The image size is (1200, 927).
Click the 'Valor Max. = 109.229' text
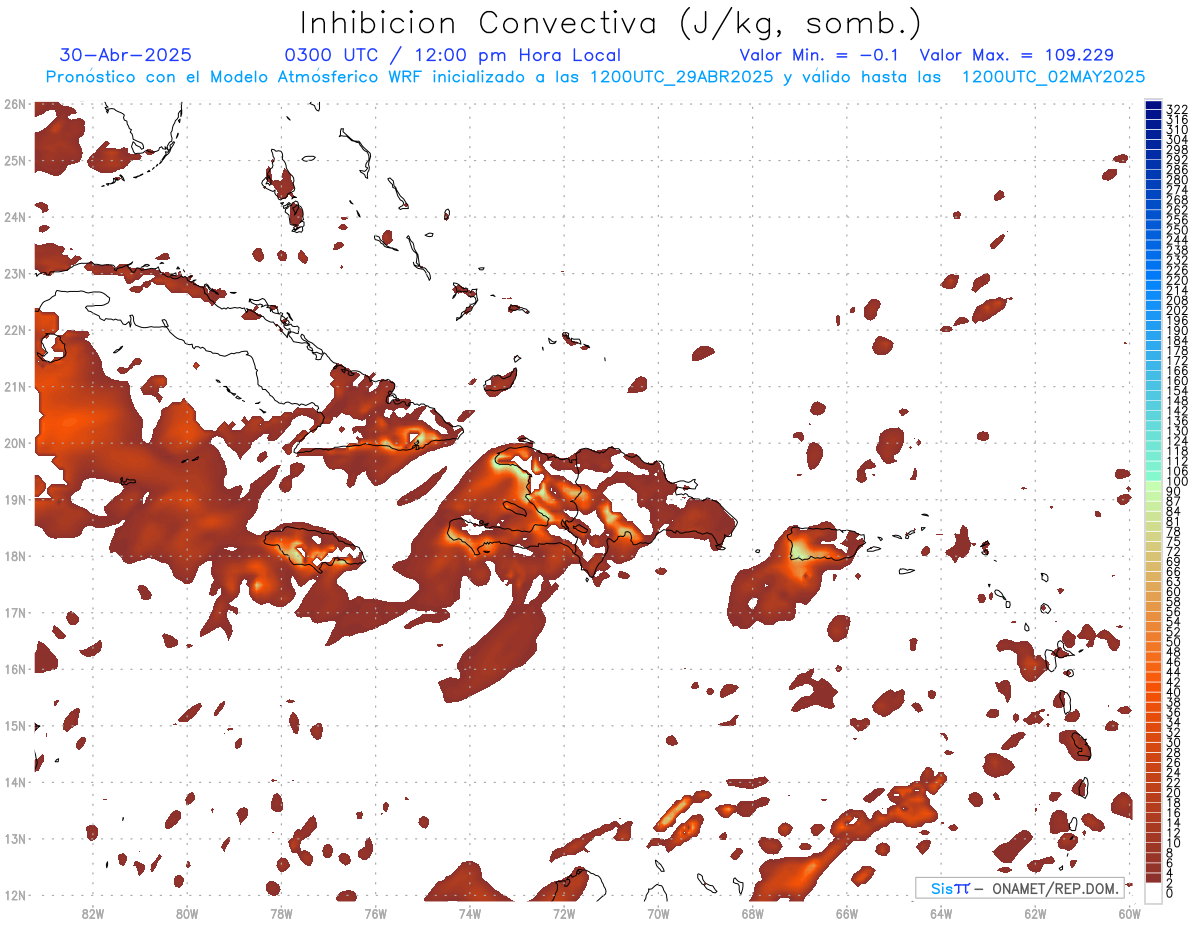[x=1016, y=55]
